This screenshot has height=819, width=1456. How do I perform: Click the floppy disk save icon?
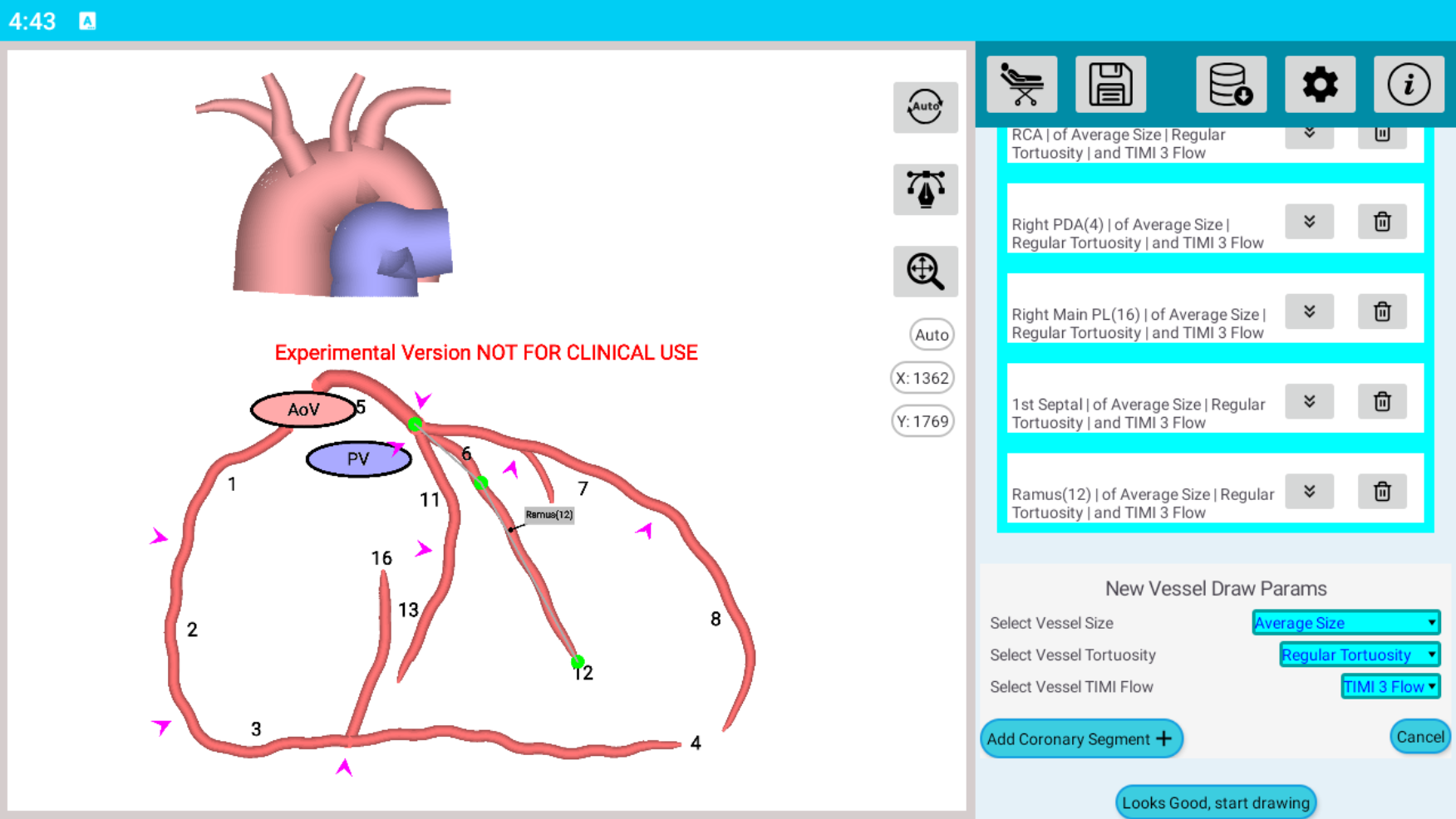[1110, 85]
